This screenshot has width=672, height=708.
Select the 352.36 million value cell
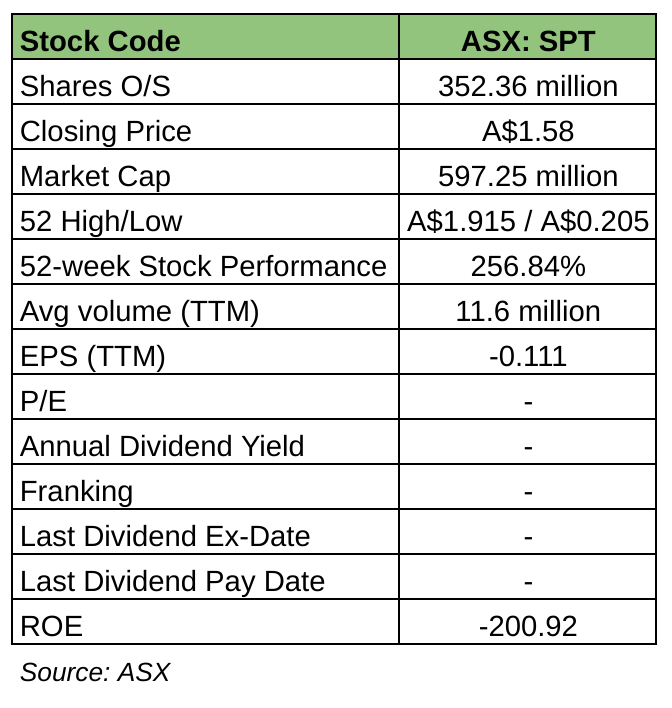[x=527, y=87]
